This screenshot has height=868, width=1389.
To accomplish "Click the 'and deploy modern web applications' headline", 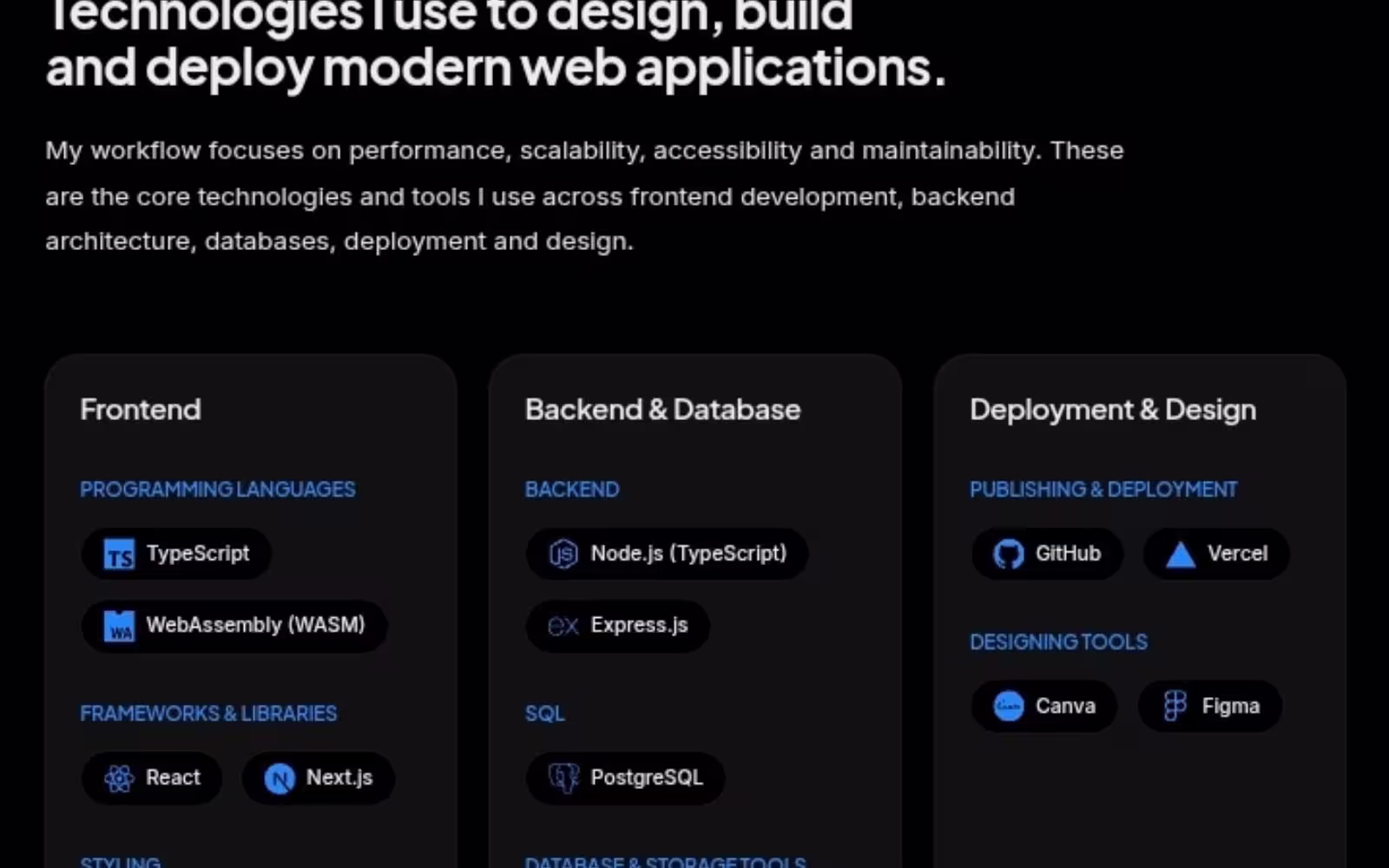I will 496,68.
